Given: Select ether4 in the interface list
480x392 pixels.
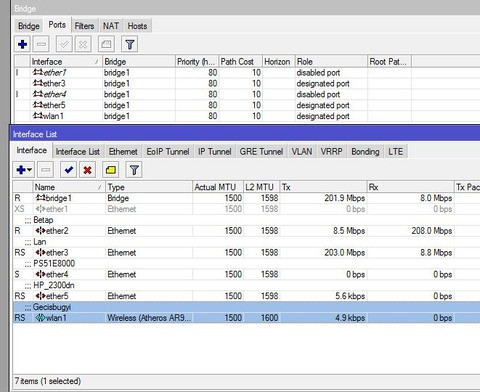Looking at the screenshot, I should [x=247, y=274].
